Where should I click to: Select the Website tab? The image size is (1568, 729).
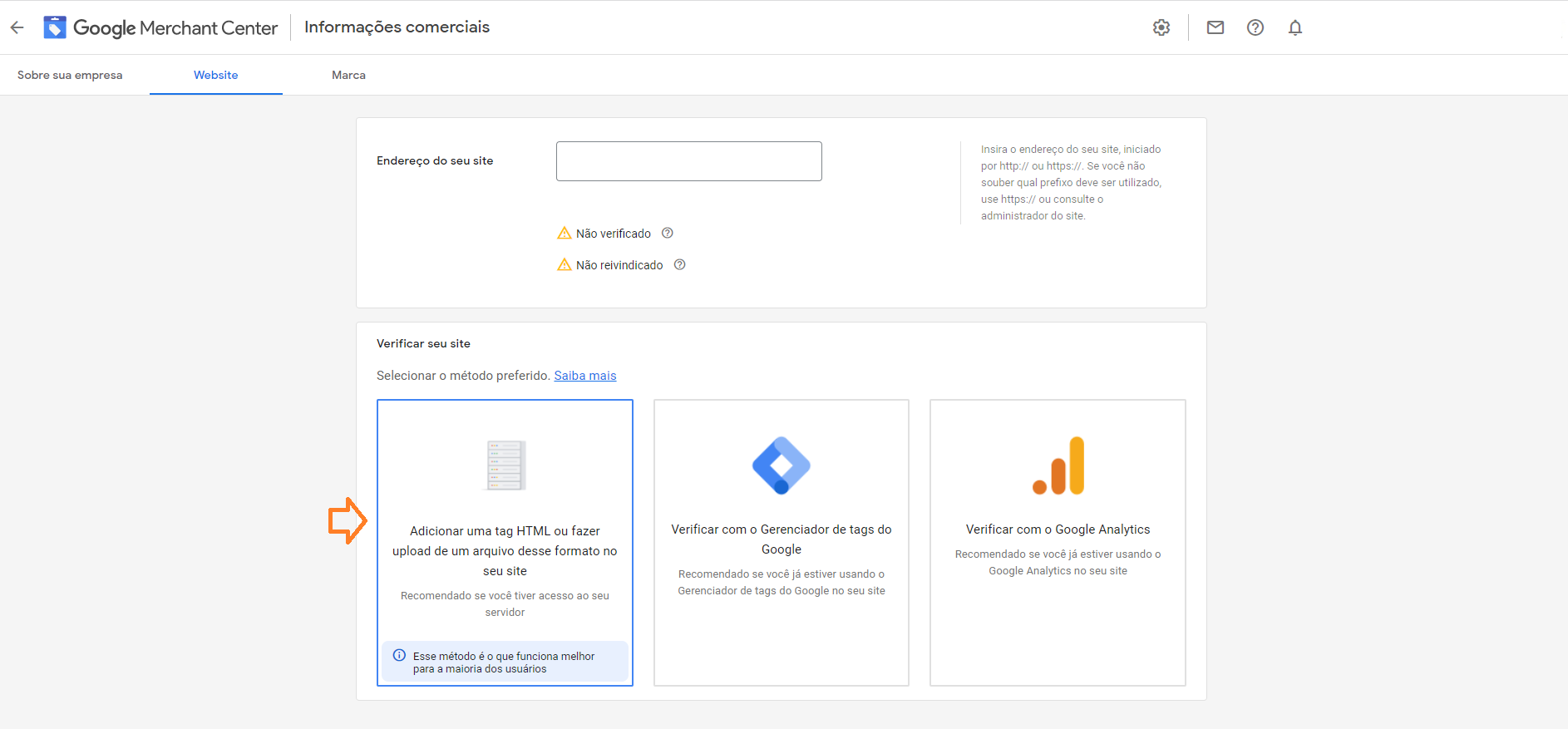click(216, 75)
